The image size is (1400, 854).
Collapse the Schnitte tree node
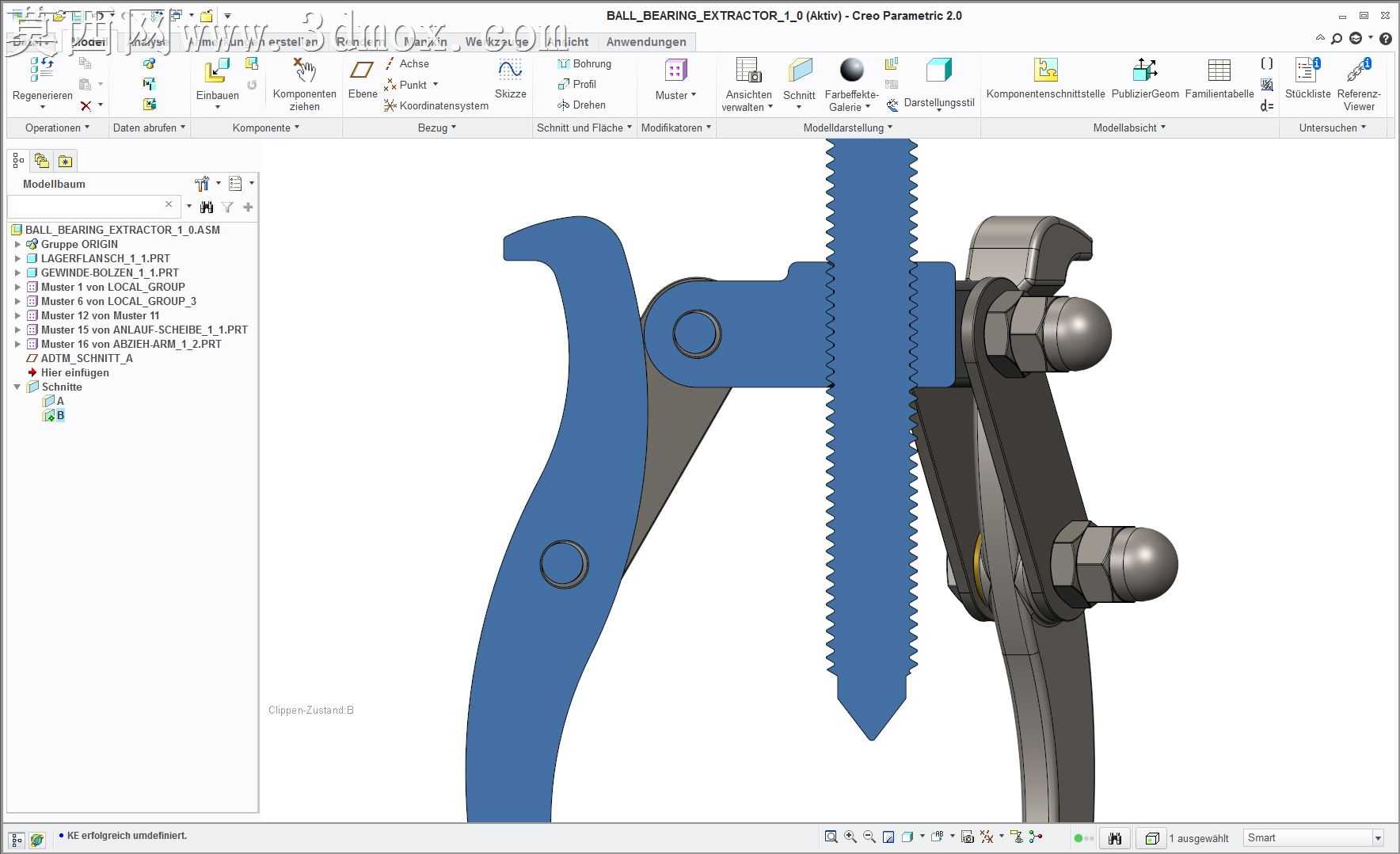17,387
